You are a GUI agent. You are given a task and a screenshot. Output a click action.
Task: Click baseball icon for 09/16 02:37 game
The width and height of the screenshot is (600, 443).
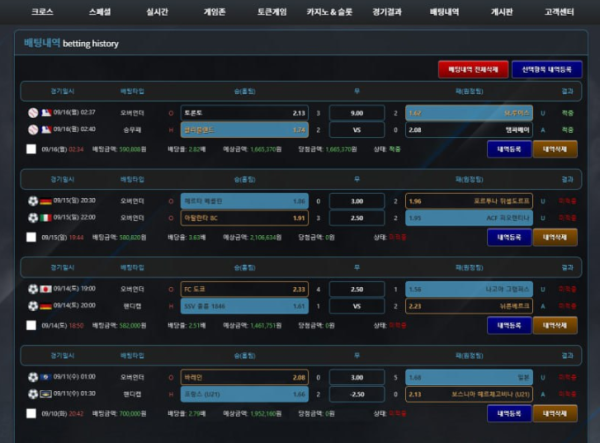click(x=33, y=113)
